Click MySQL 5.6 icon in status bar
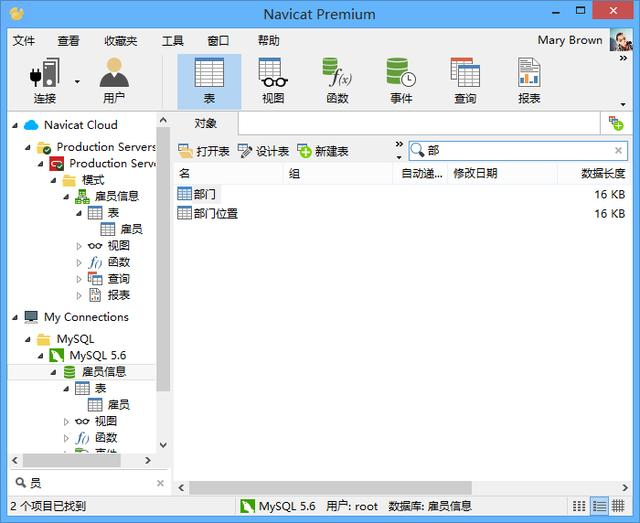The width and height of the screenshot is (640, 523). 247,506
